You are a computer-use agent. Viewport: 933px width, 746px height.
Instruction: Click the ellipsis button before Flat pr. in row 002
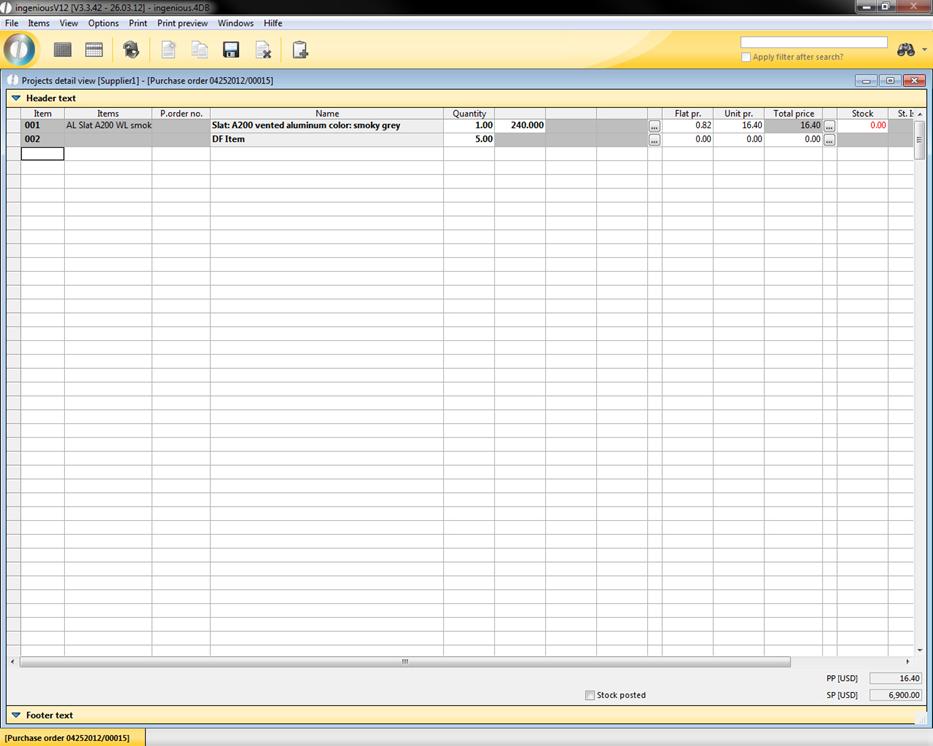(654, 140)
